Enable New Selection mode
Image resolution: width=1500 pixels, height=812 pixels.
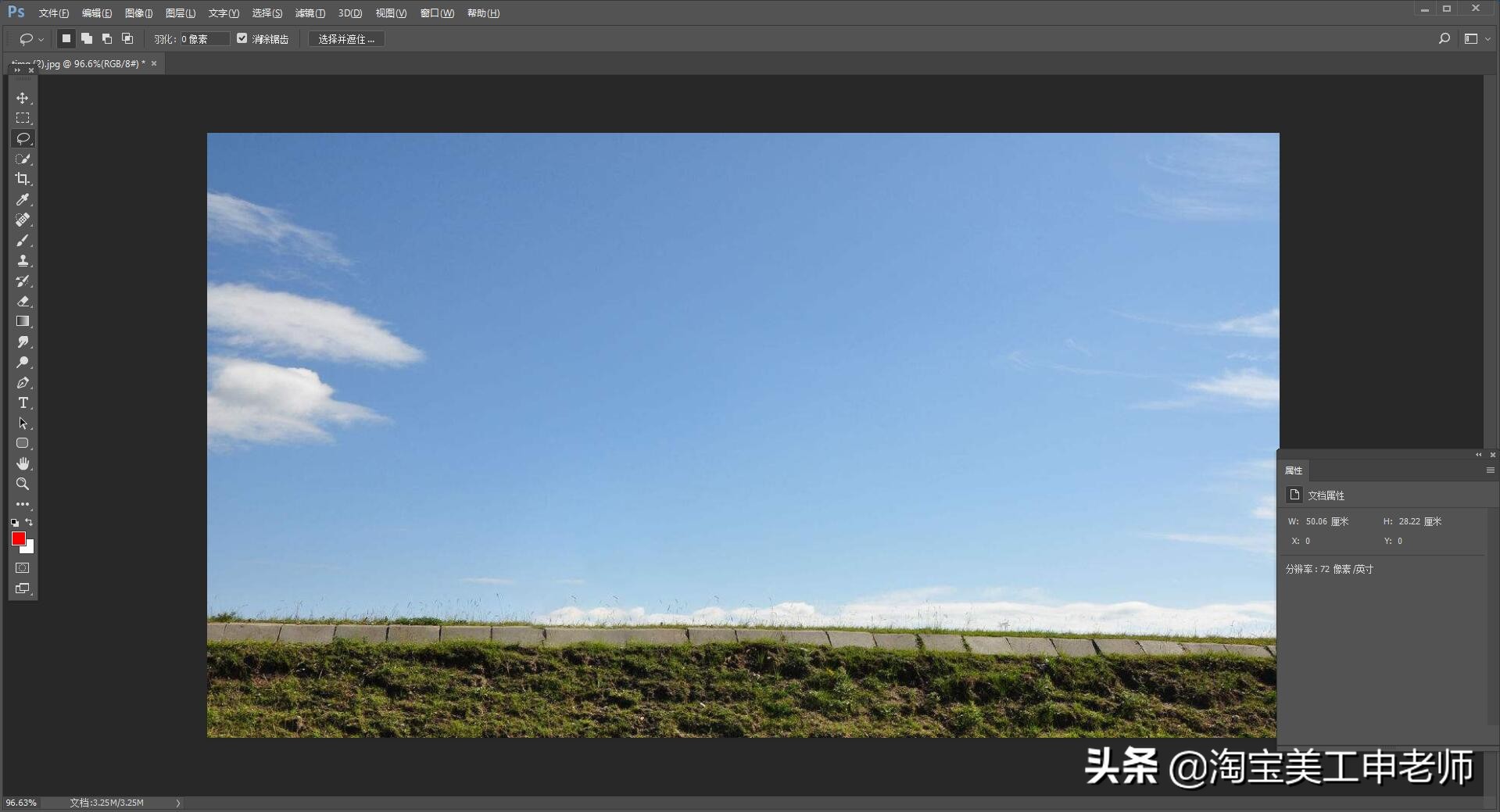[66, 38]
